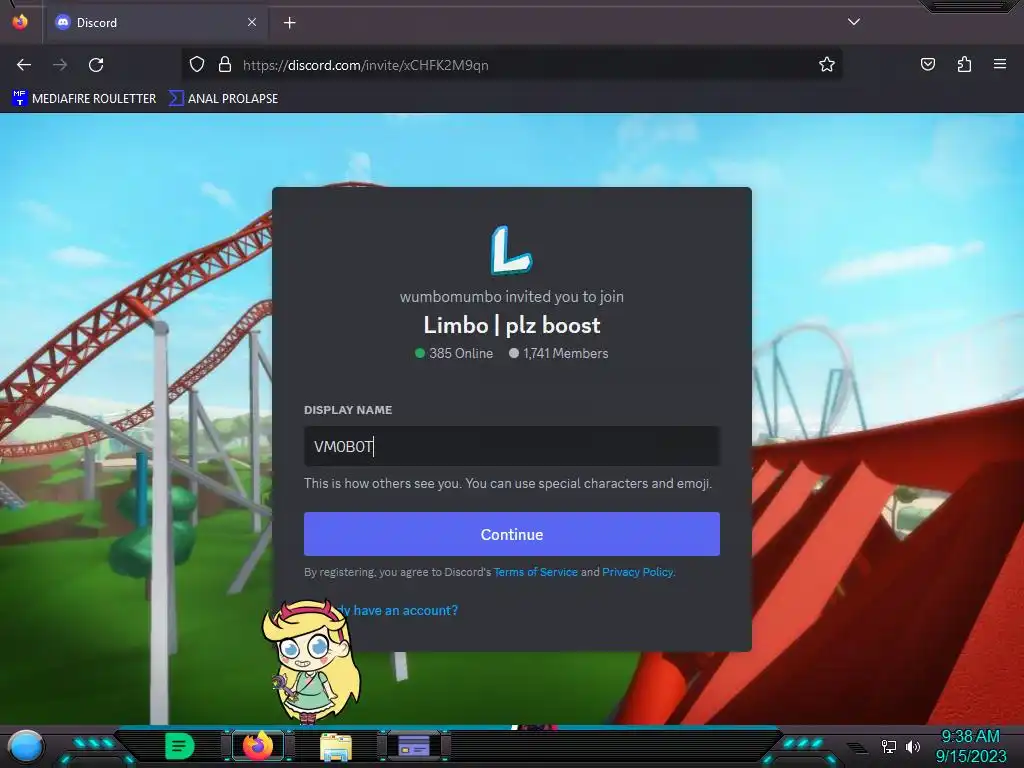Screen dimensions: 1024x768
Task: Click the Firefox taskbar icon
Action: coord(257,746)
